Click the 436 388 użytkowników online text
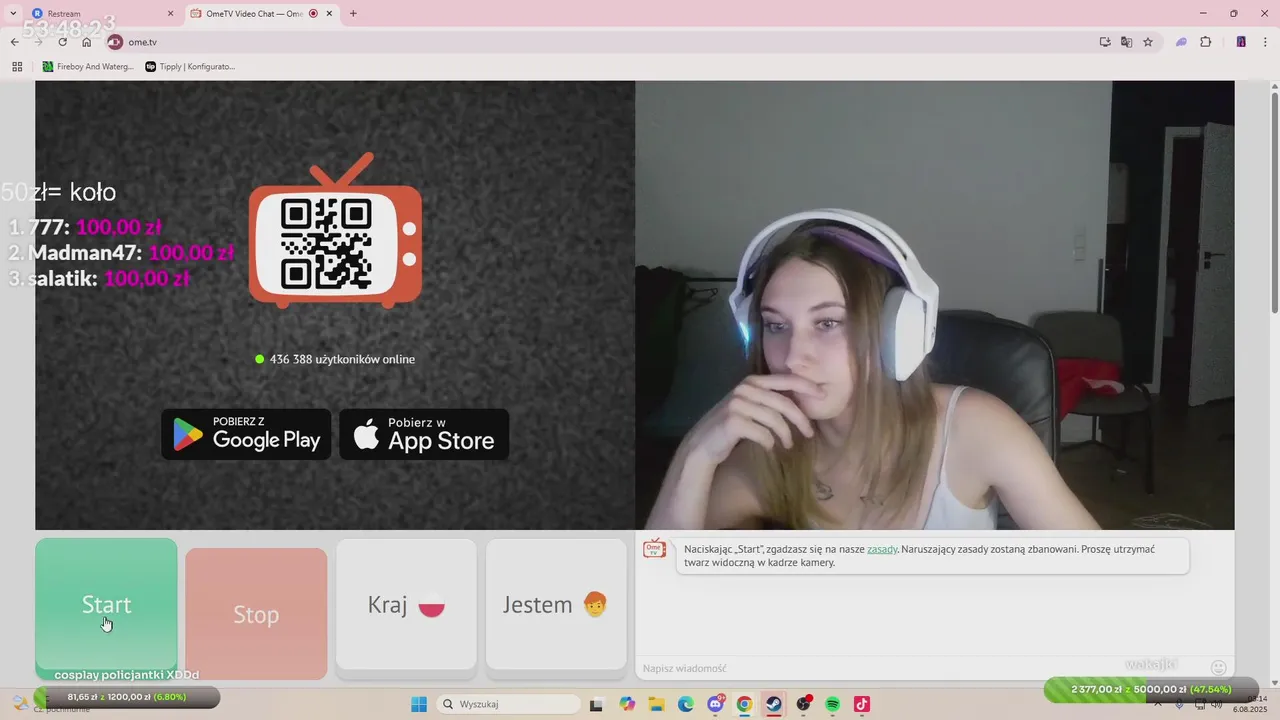This screenshot has width=1280, height=720. [x=342, y=359]
